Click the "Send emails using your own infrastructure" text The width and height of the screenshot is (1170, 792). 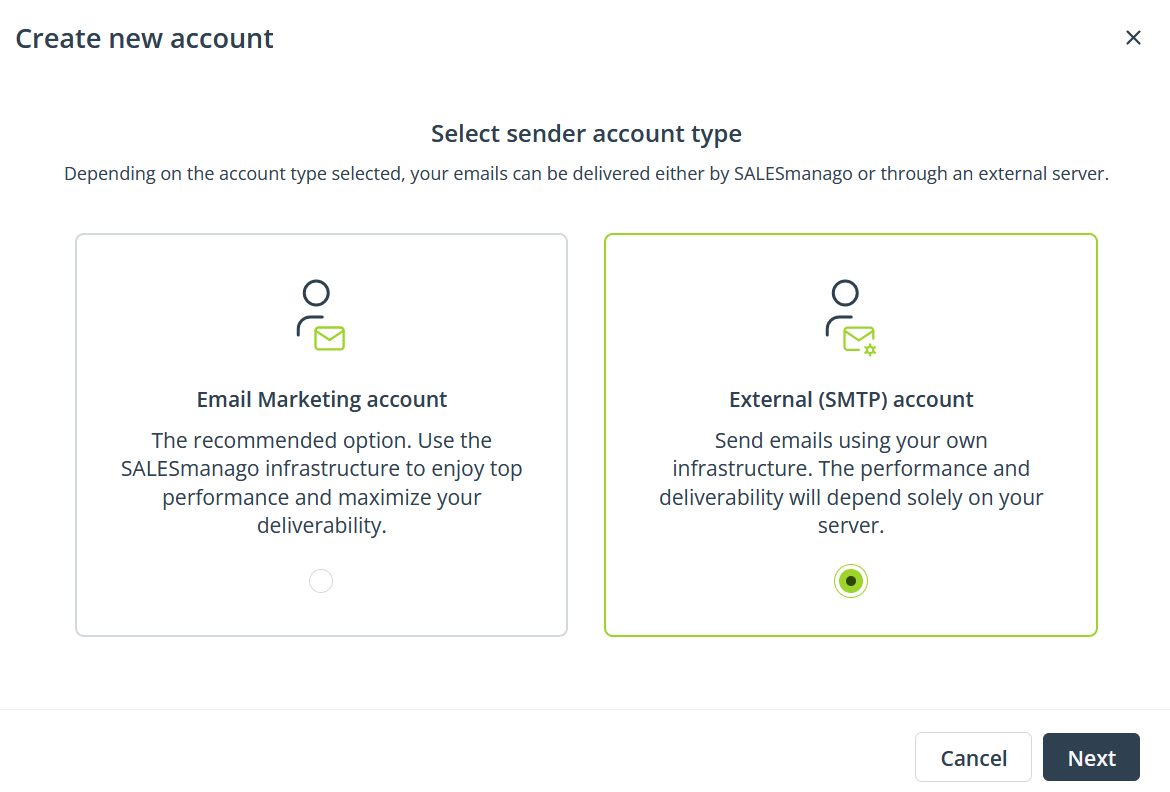pos(851,454)
